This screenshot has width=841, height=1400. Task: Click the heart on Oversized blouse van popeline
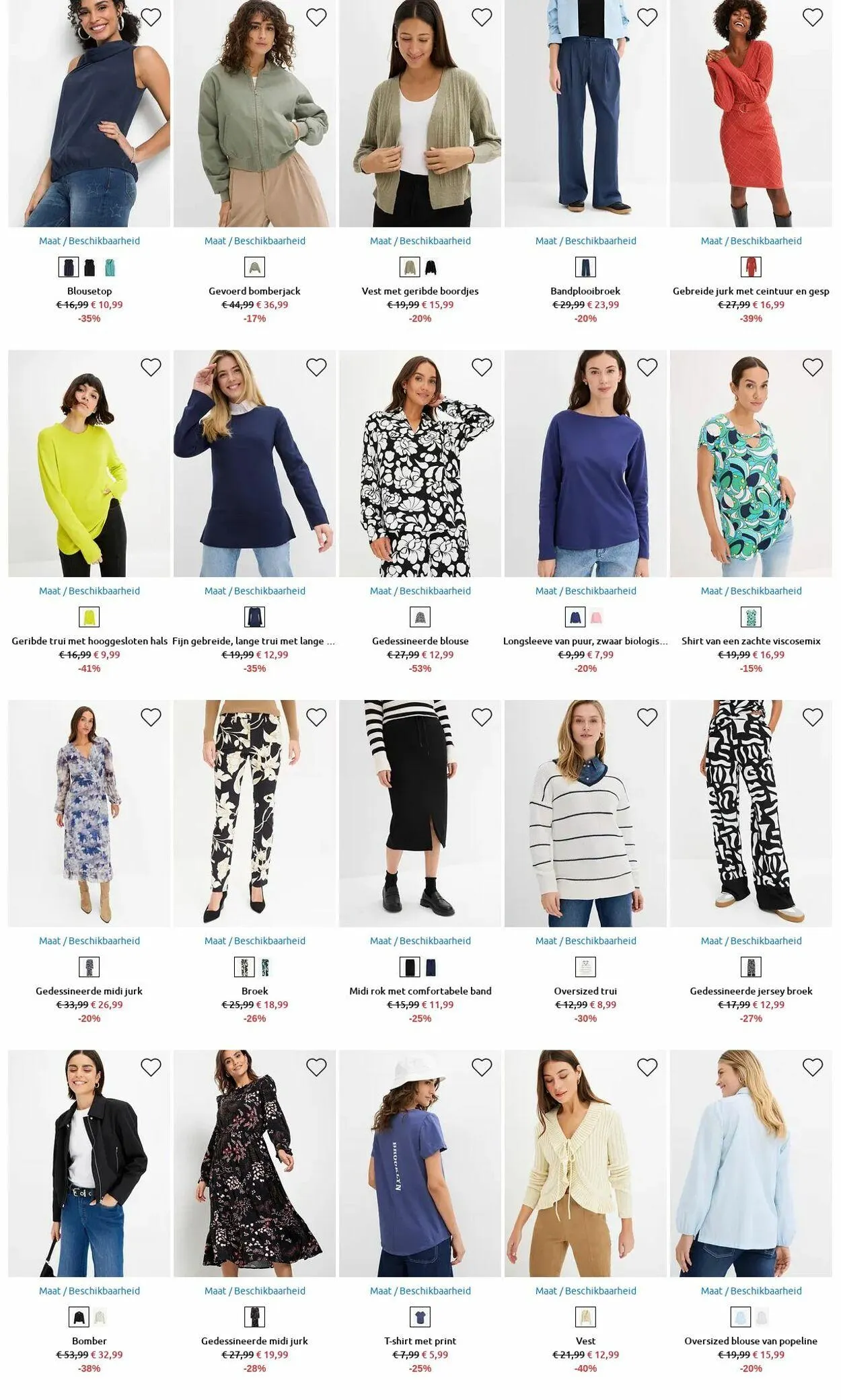click(x=813, y=1067)
